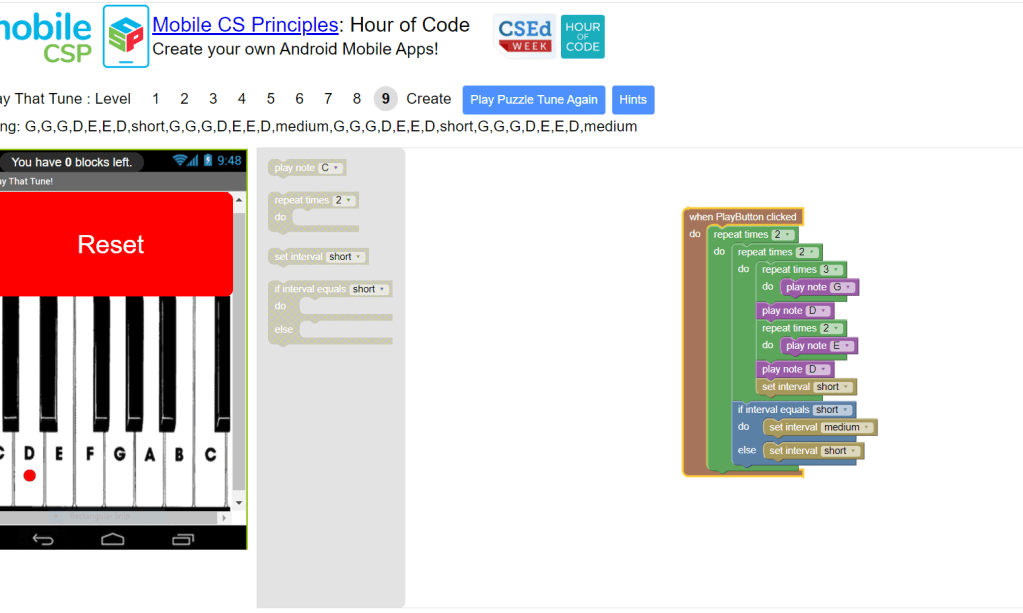Click the CSEd Week badge icon
This screenshot has height=613, width=1023.
pyautogui.click(x=525, y=36)
